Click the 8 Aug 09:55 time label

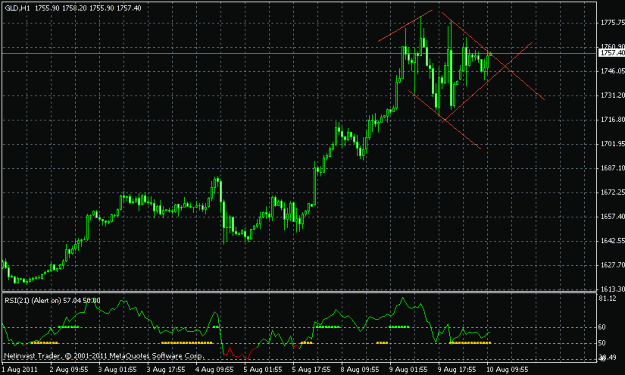[x=360, y=369]
